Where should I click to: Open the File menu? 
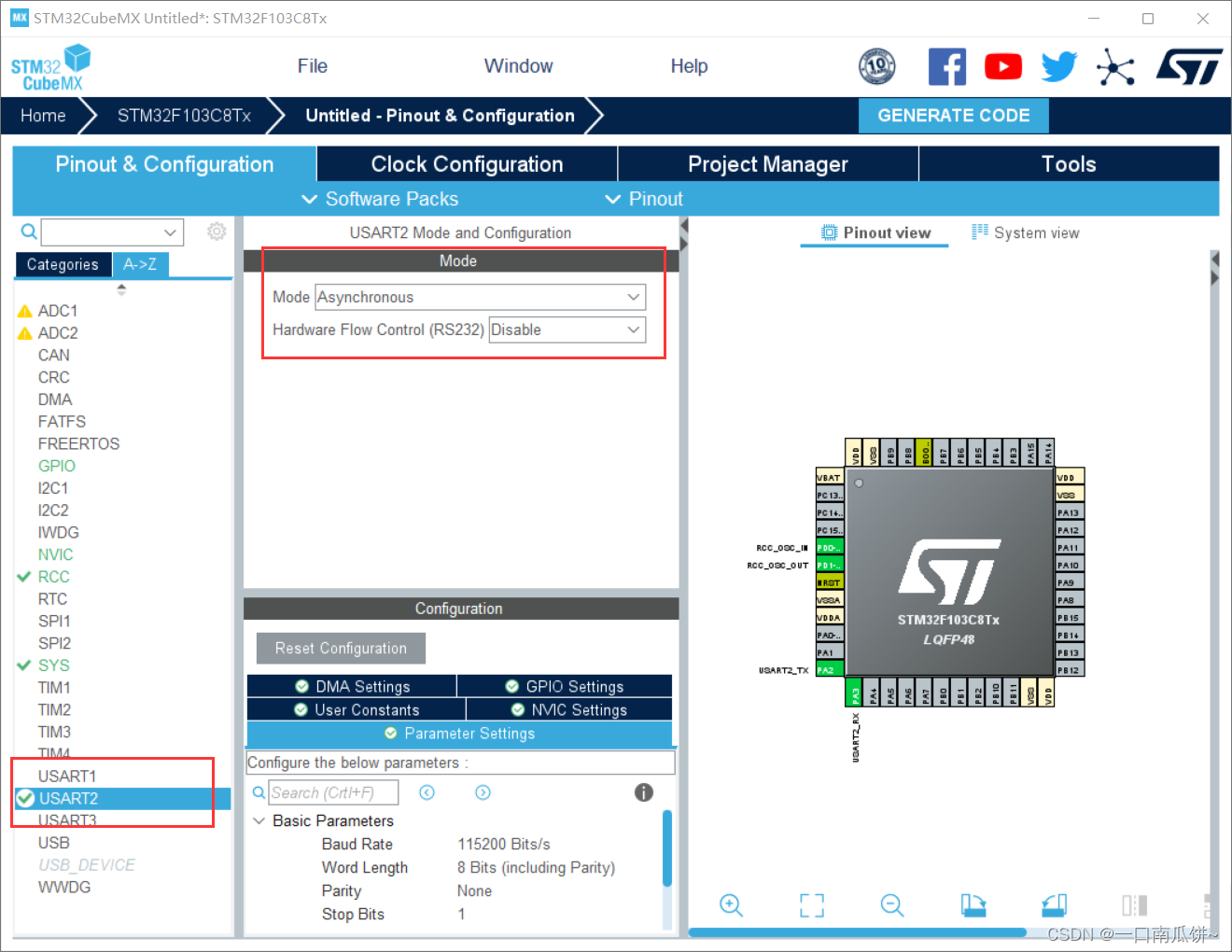pyautogui.click(x=313, y=66)
